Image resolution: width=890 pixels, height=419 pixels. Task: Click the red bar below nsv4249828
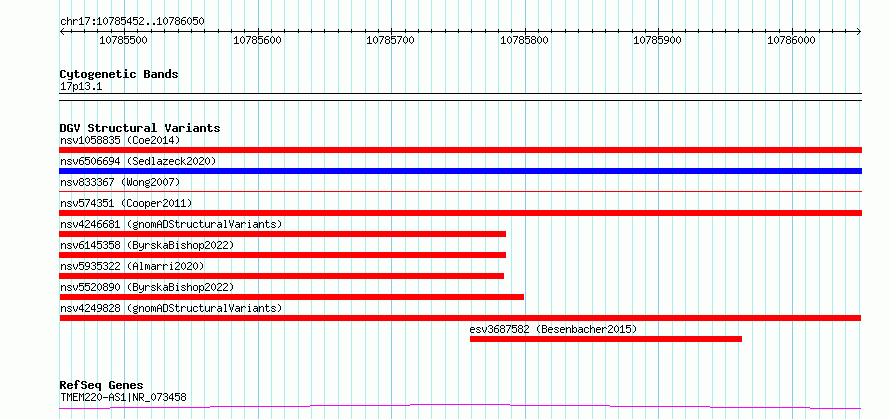click(460, 318)
